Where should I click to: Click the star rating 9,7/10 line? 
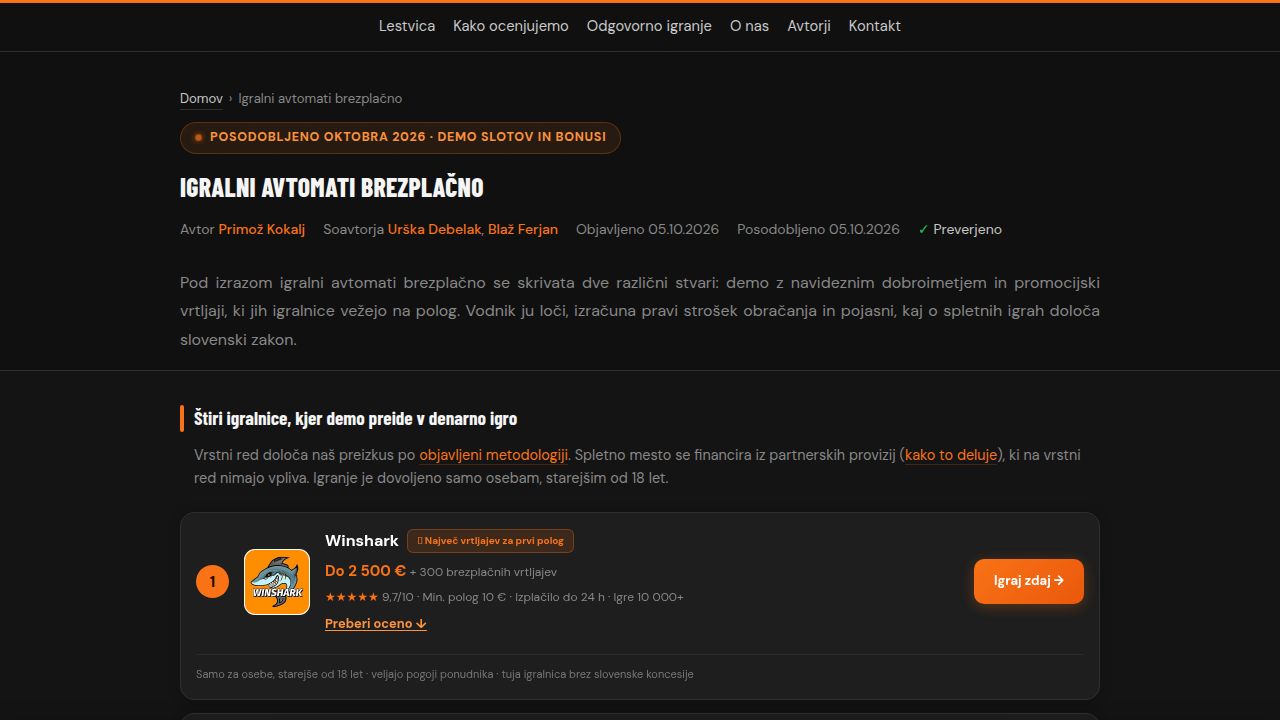504,597
